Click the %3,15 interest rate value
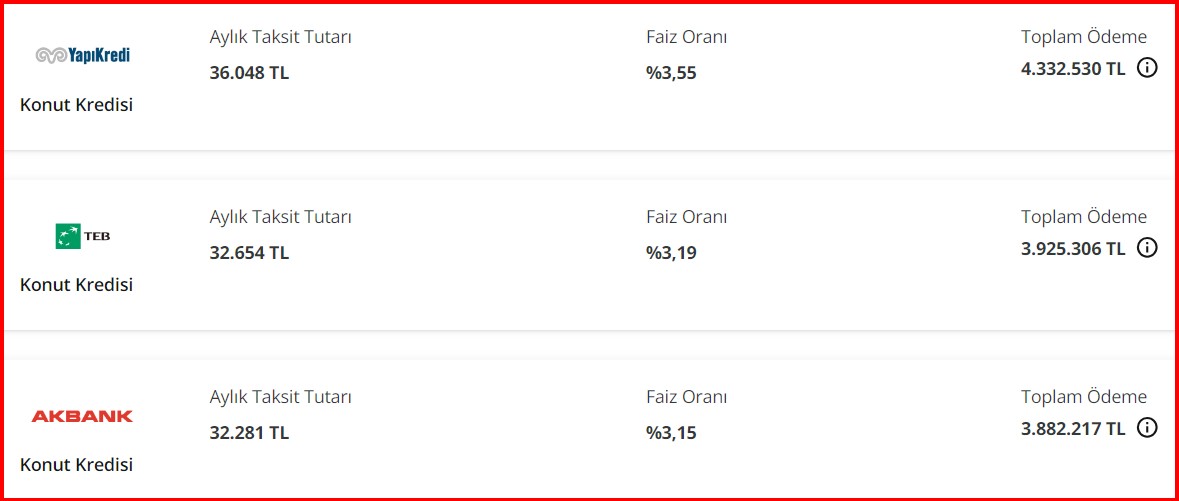1179x501 pixels. pos(671,434)
